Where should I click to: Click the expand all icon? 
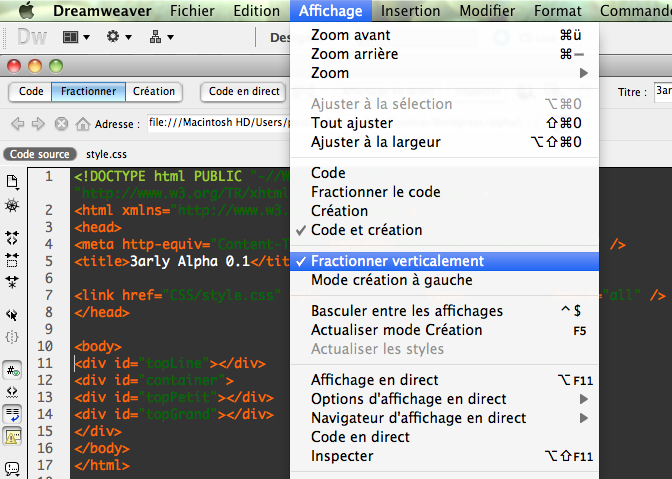tap(12, 282)
